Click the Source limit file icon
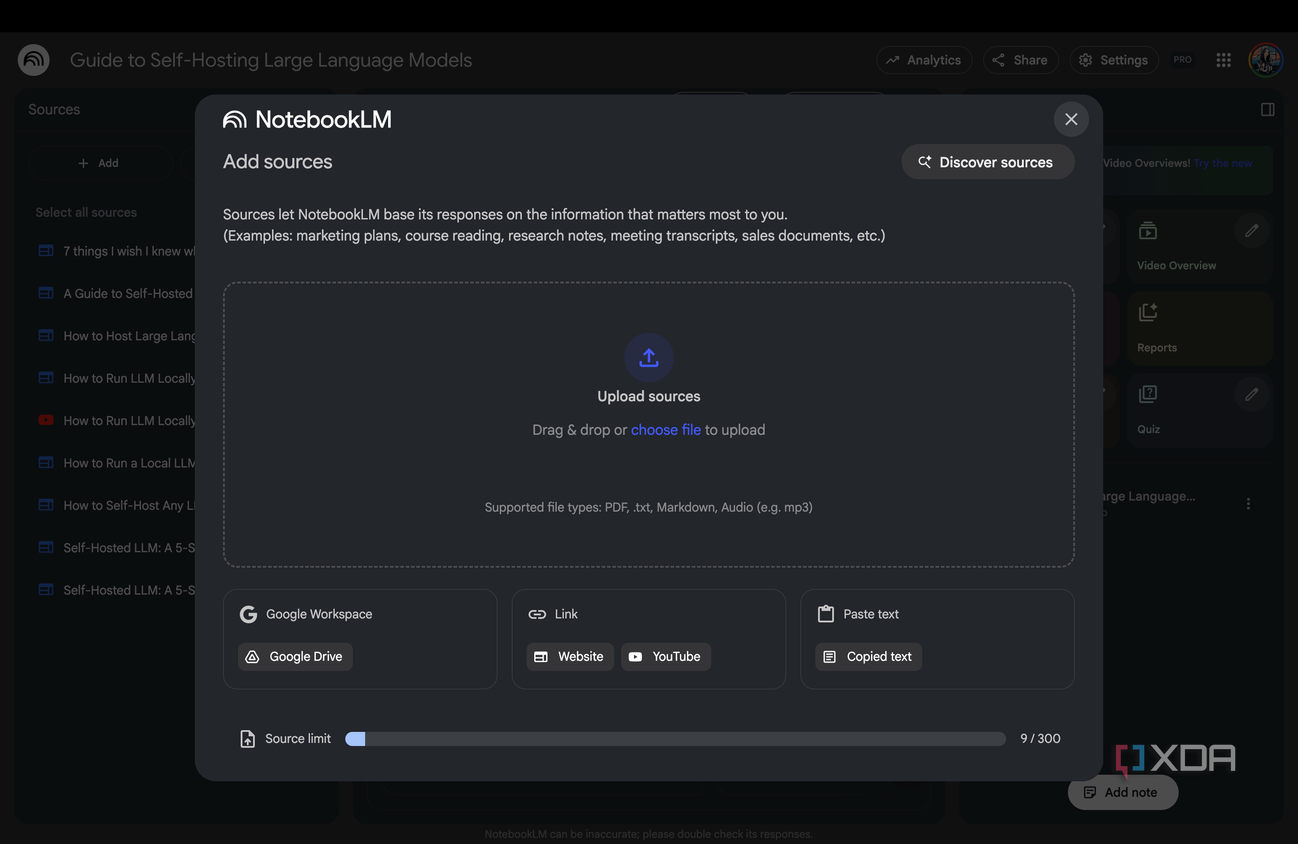The height and width of the screenshot is (844, 1298). point(248,739)
